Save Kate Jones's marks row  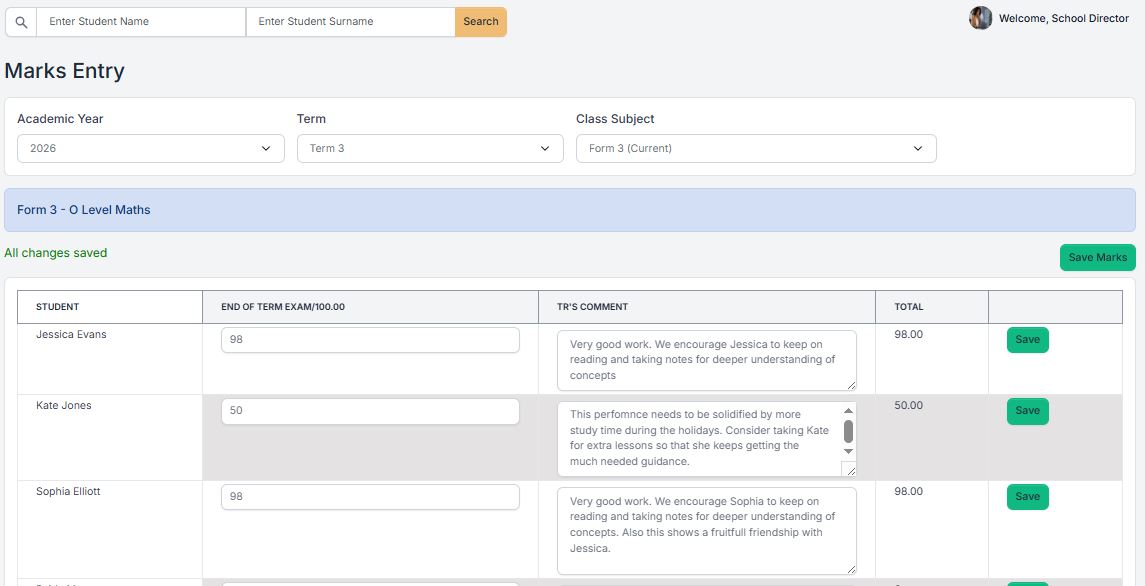click(x=1027, y=411)
